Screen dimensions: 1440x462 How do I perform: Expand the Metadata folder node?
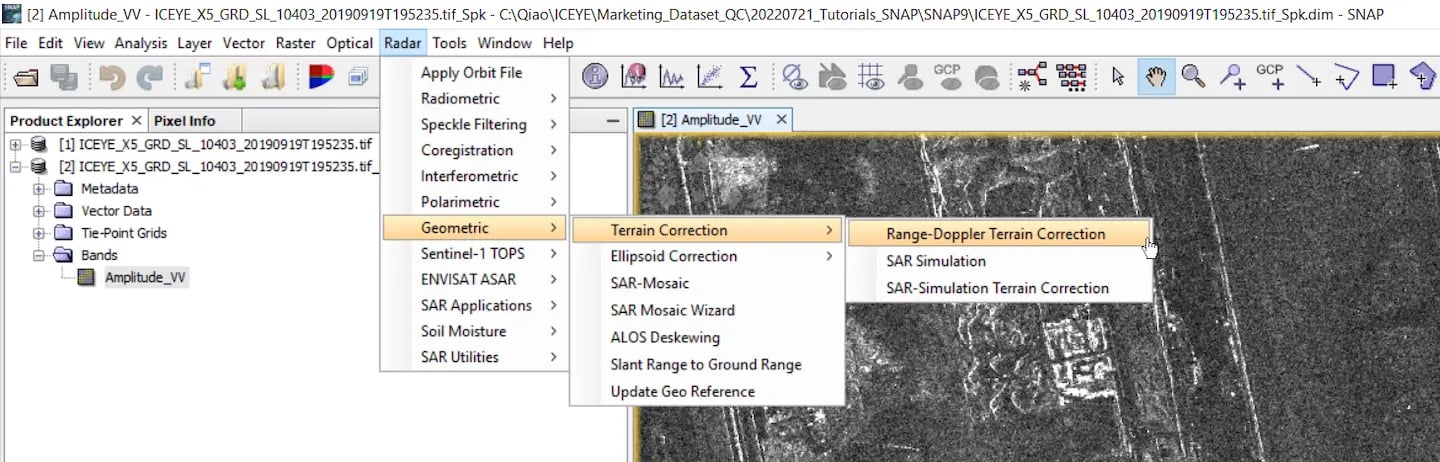(39, 189)
